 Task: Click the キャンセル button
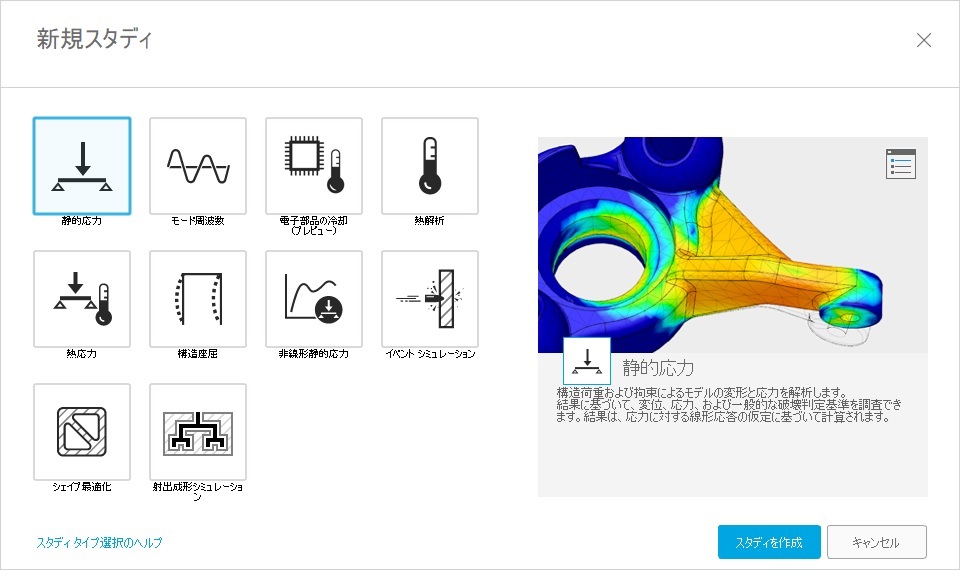click(x=876, y=542)
